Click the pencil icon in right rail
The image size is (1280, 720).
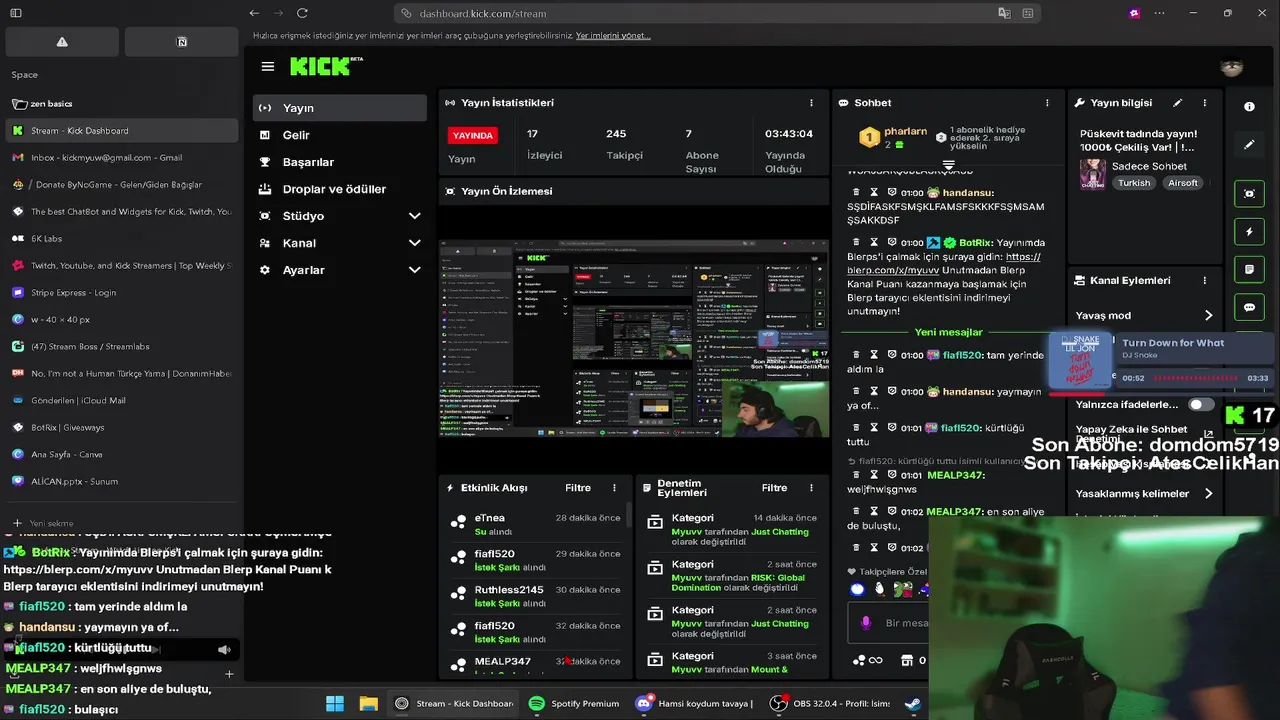coord(1249,145)
